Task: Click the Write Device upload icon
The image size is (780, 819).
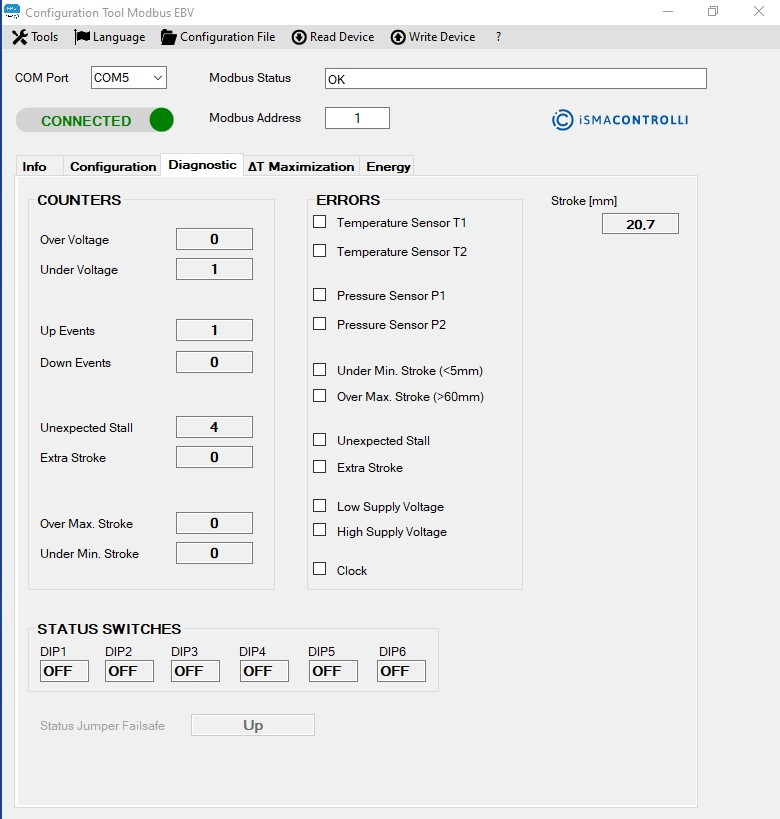Action: [398, 37]
